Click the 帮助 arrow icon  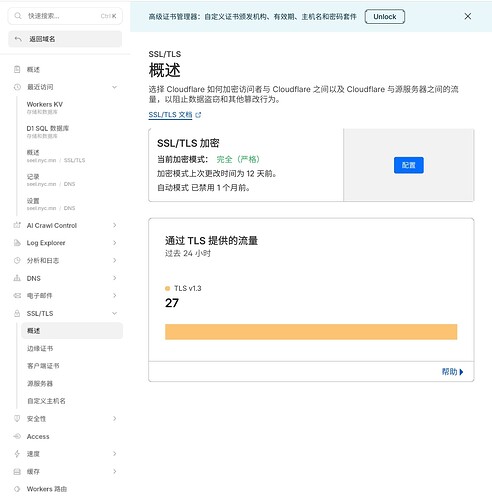coord(461,372)
